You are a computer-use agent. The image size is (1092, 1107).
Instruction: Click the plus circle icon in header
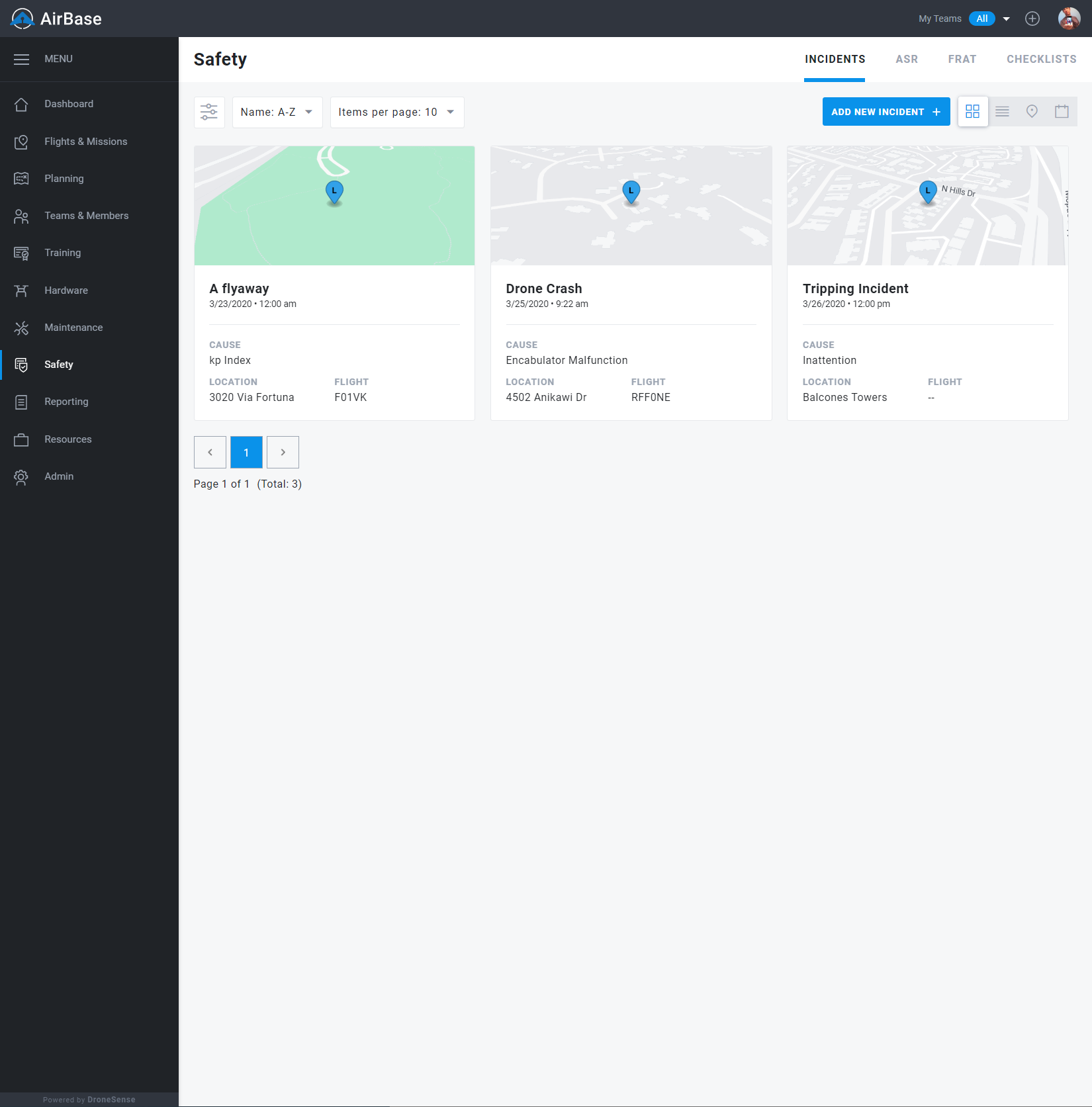(1032, 19)
